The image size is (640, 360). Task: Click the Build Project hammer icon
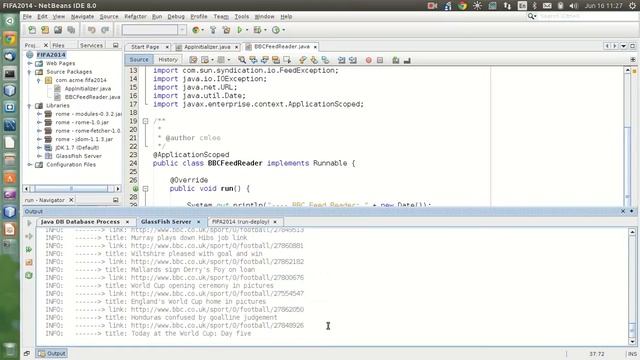coord(213,30)
